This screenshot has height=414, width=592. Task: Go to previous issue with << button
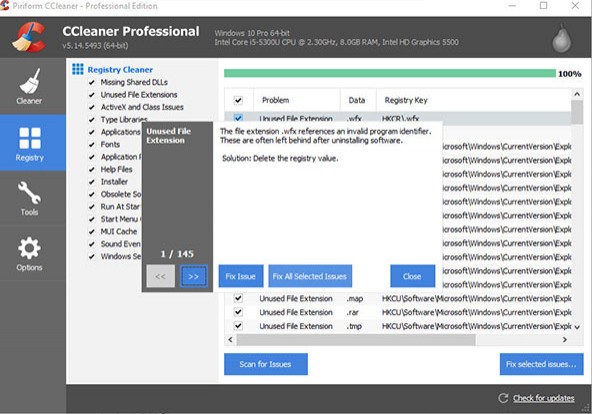pyautogui.click(x=160, y=276)
